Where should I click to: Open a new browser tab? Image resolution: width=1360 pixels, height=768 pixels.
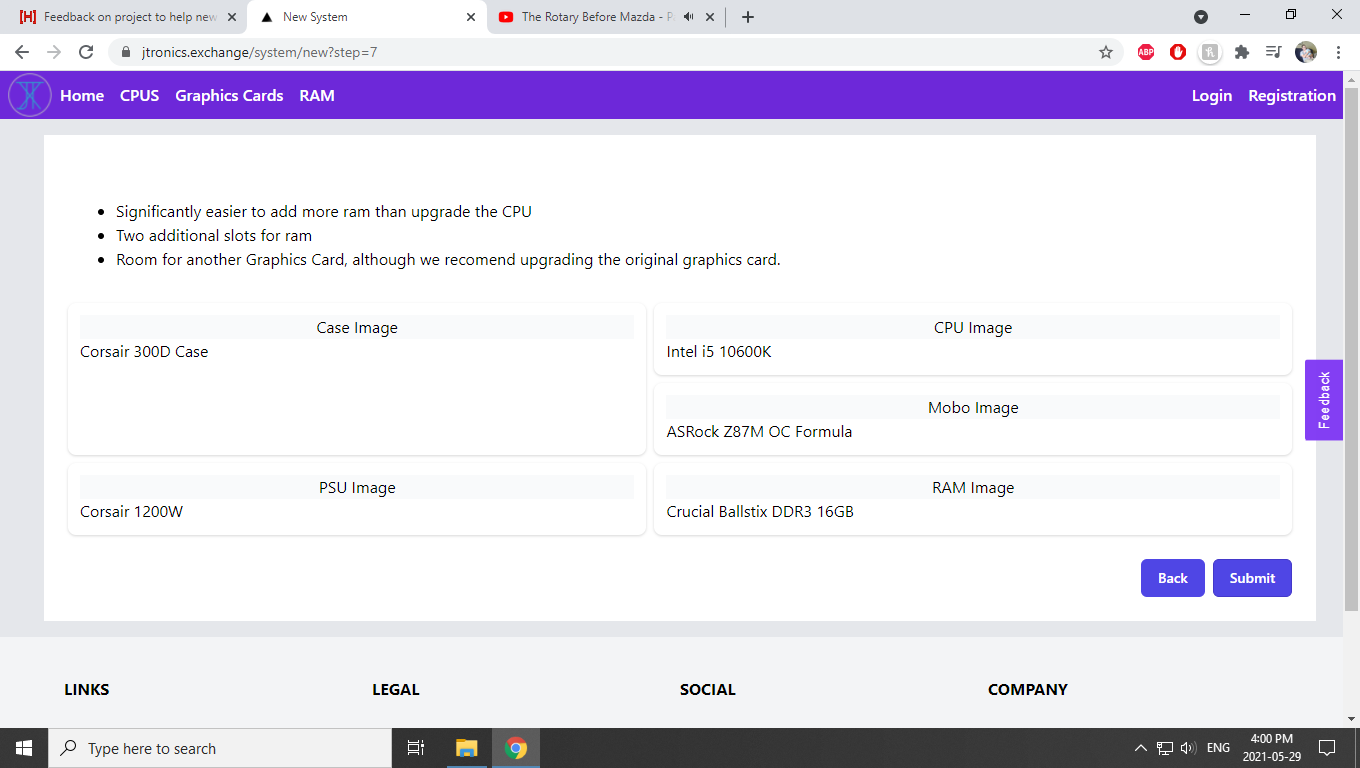pos(748,17)
